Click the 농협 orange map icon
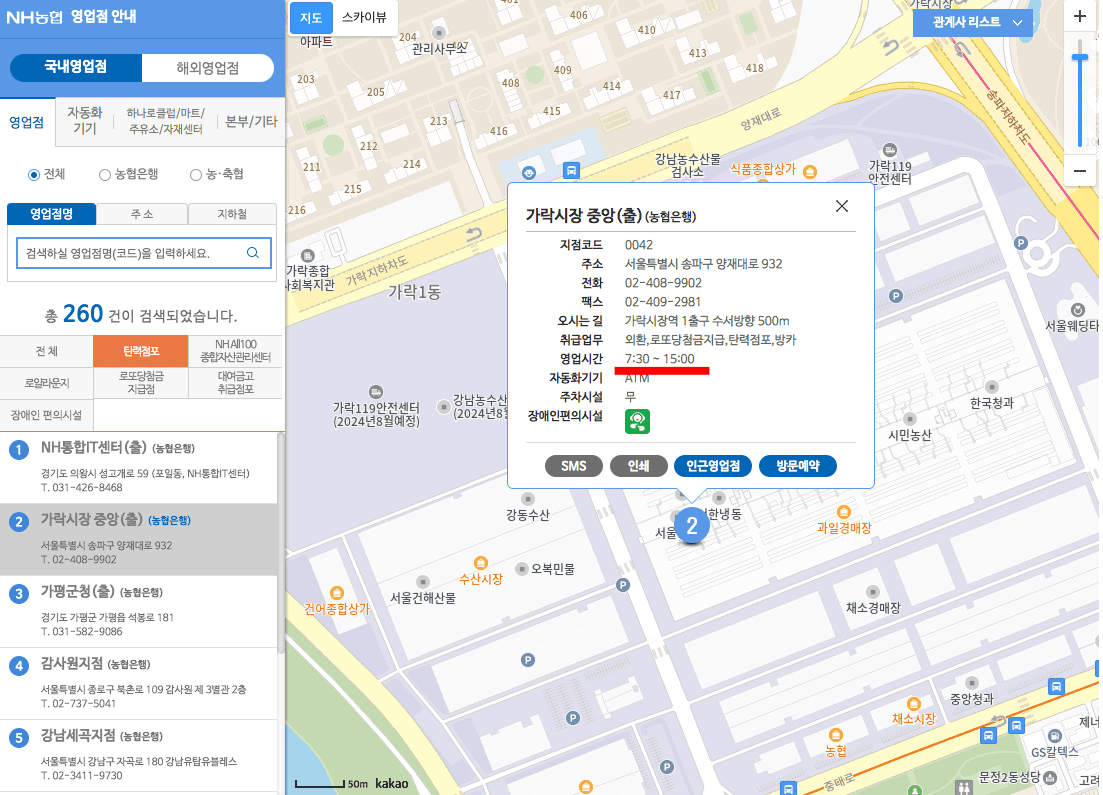1103x795 pixels. tap(836, 735)
